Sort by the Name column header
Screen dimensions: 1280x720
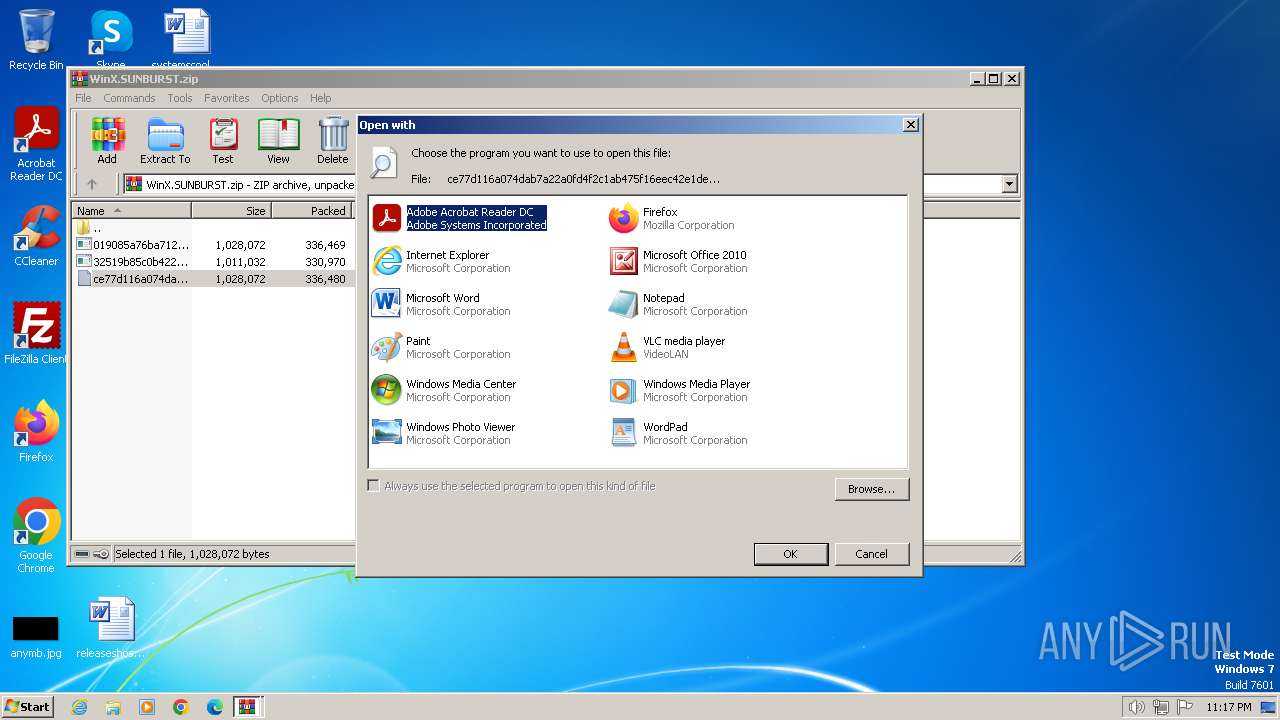(x=132, y=211)
